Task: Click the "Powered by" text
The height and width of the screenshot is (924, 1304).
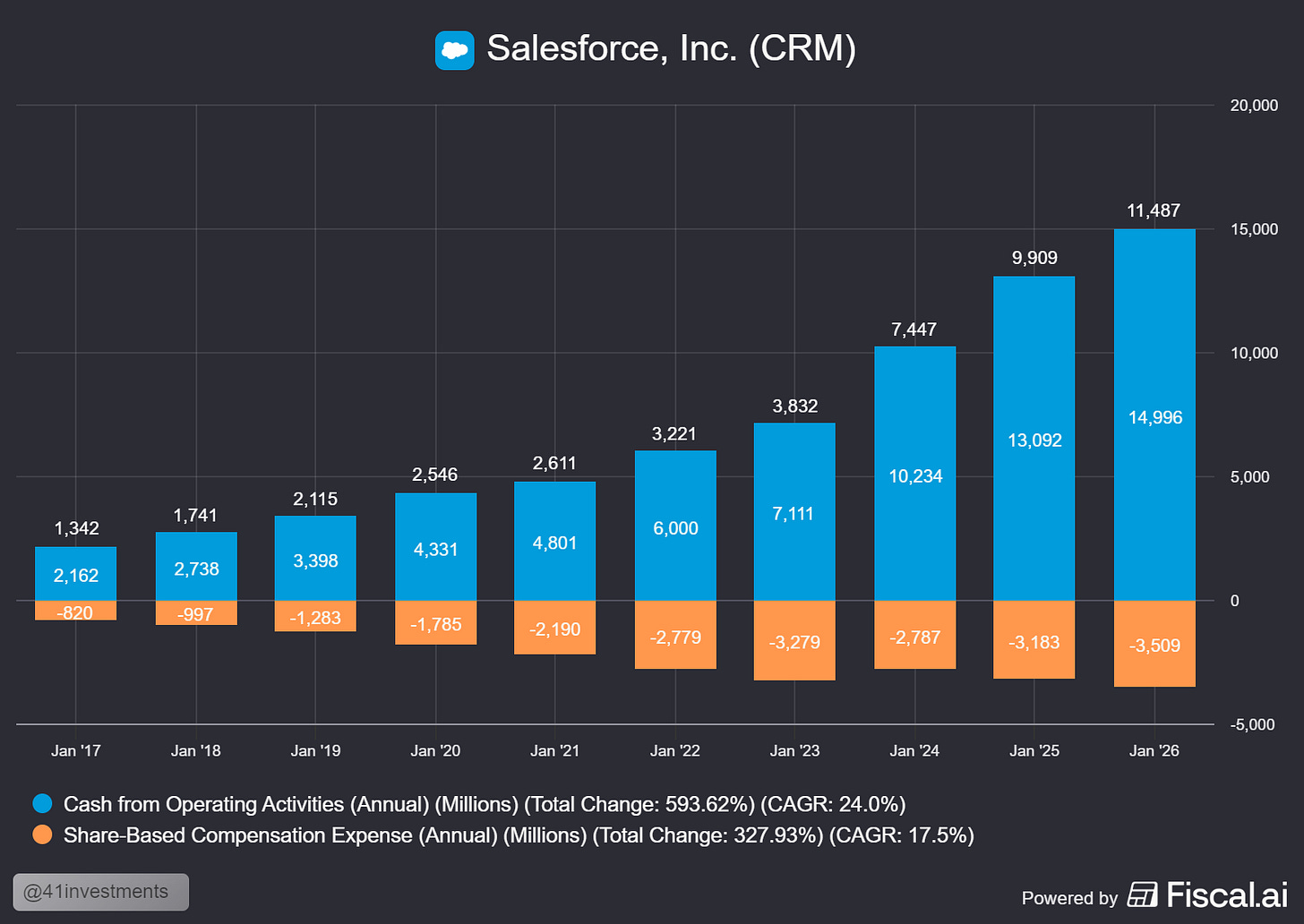Action: (1069, 898)
